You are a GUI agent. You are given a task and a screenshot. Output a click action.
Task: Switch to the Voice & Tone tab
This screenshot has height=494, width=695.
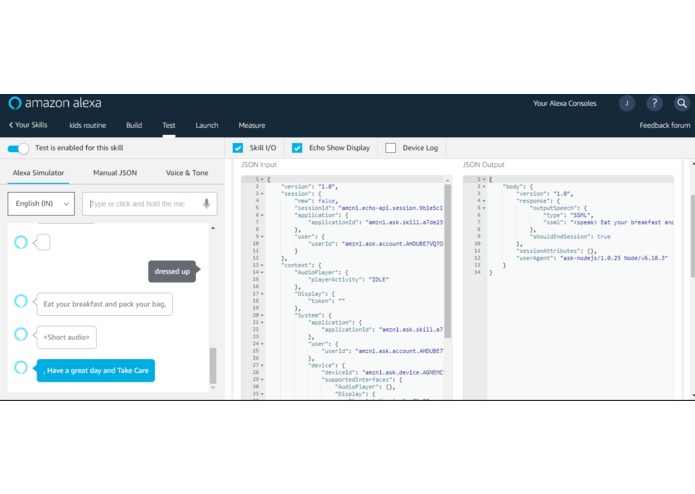[187, 173]
